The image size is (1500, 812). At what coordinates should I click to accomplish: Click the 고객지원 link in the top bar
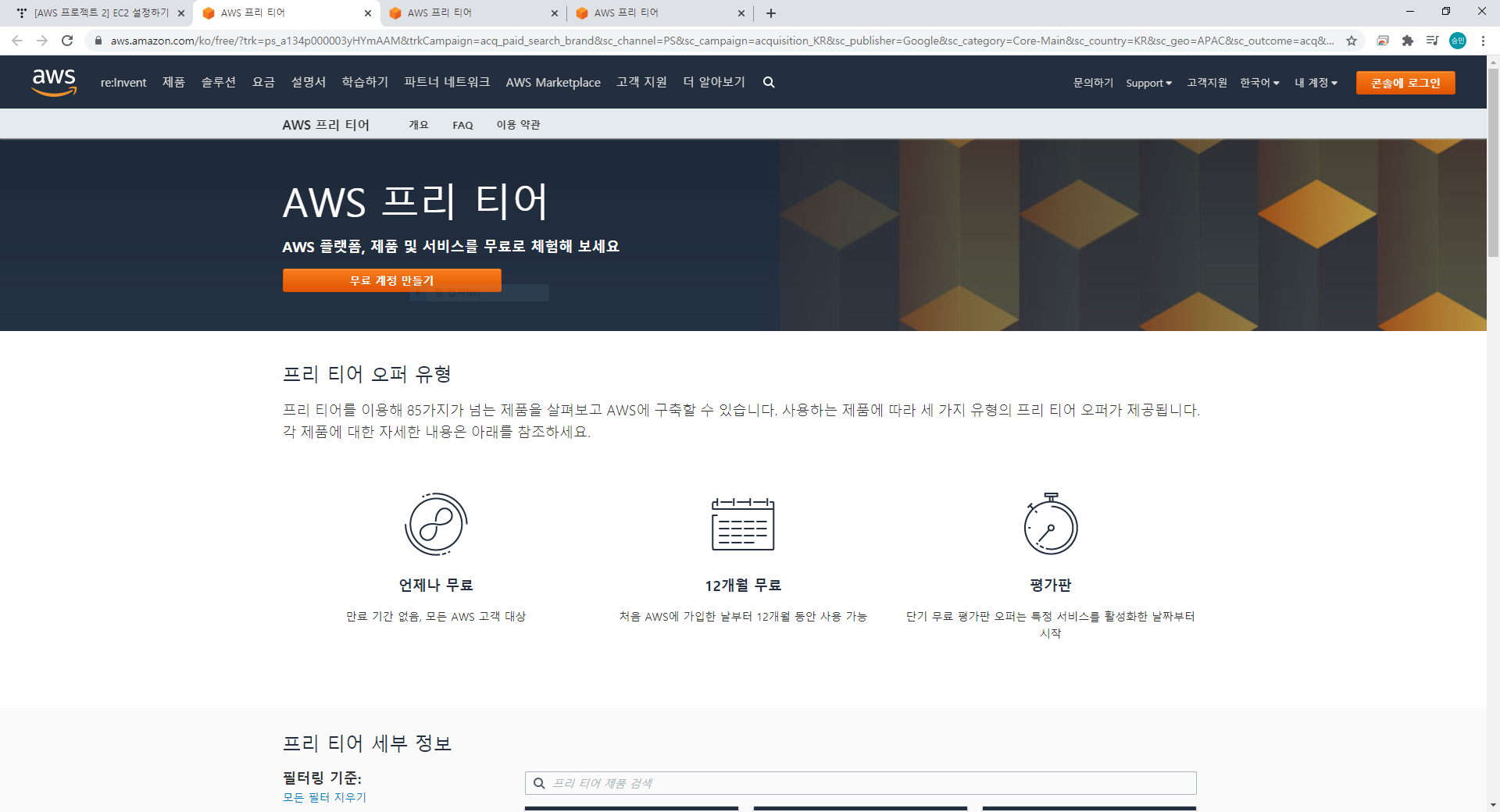(x=1207, y=83)
